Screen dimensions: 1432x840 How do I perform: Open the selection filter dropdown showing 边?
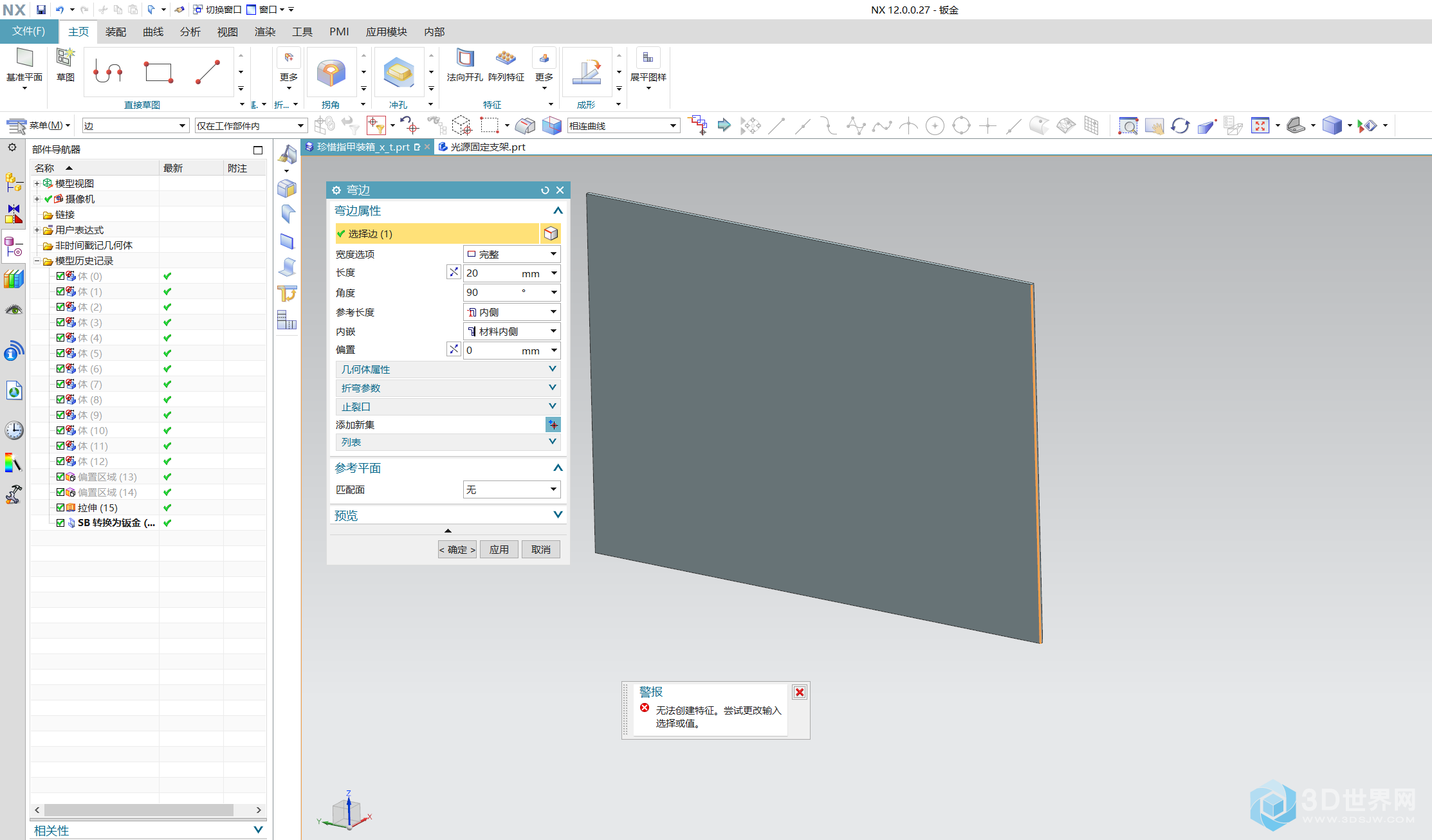pos(135,125)
